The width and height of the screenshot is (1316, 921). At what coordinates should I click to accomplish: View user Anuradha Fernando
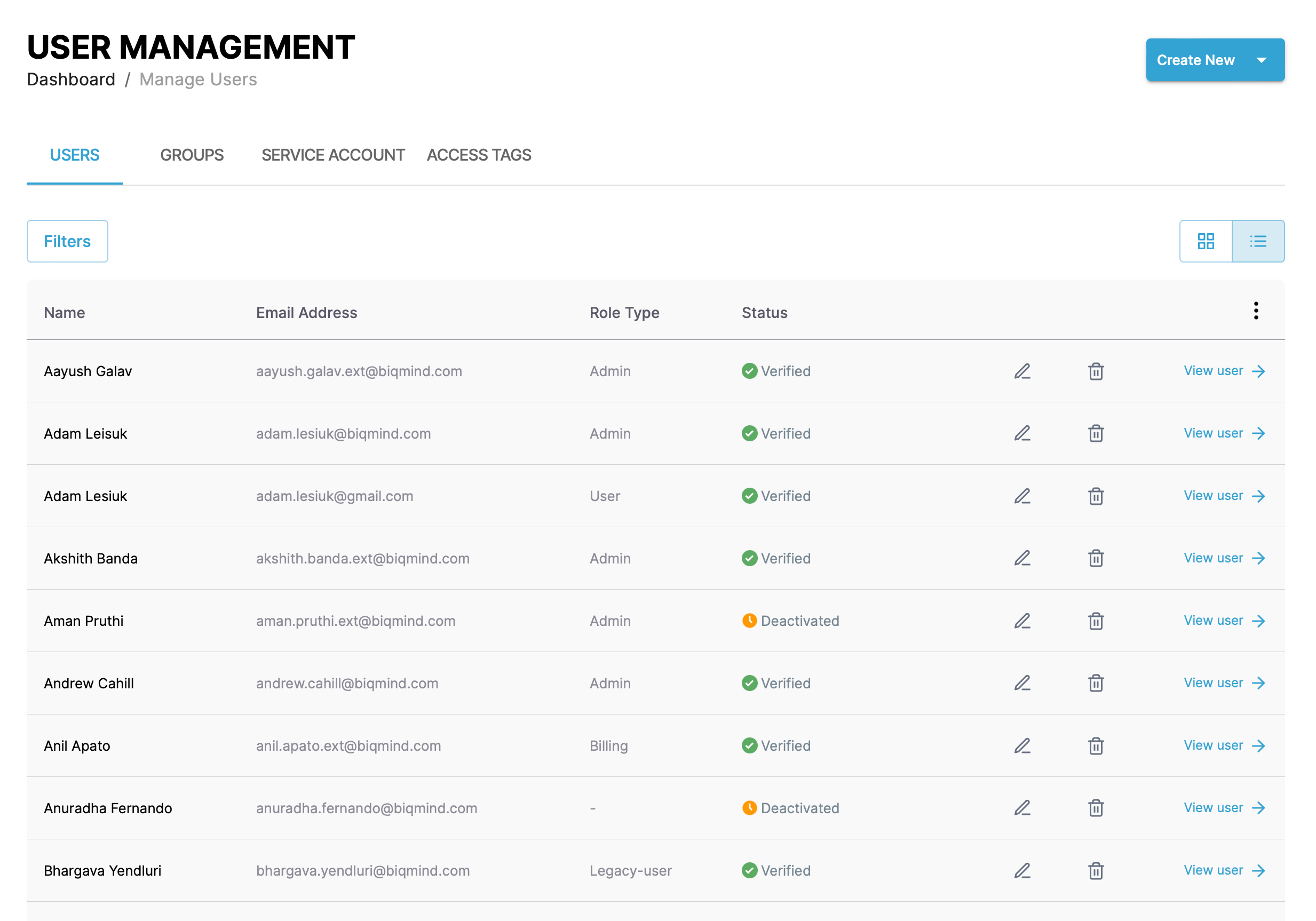click(1224, 808)
